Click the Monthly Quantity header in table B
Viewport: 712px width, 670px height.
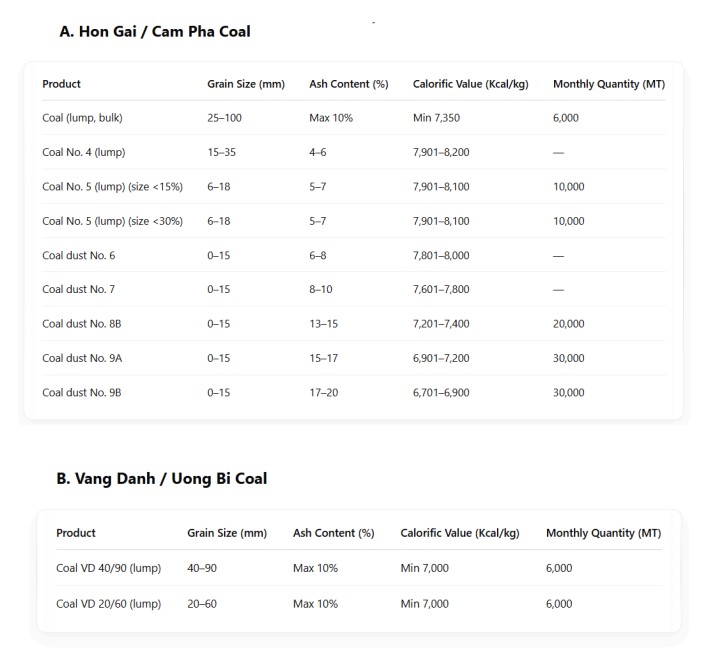(603, 533)
